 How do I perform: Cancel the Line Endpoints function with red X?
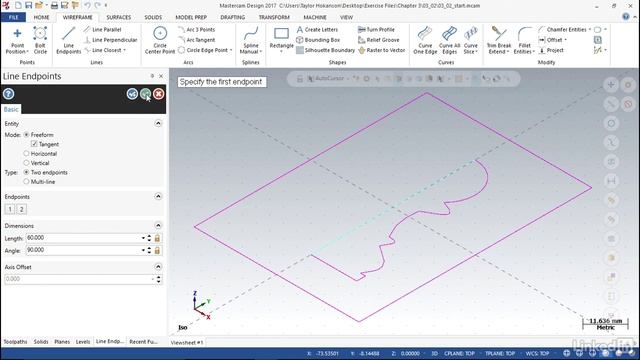point(159,94)
